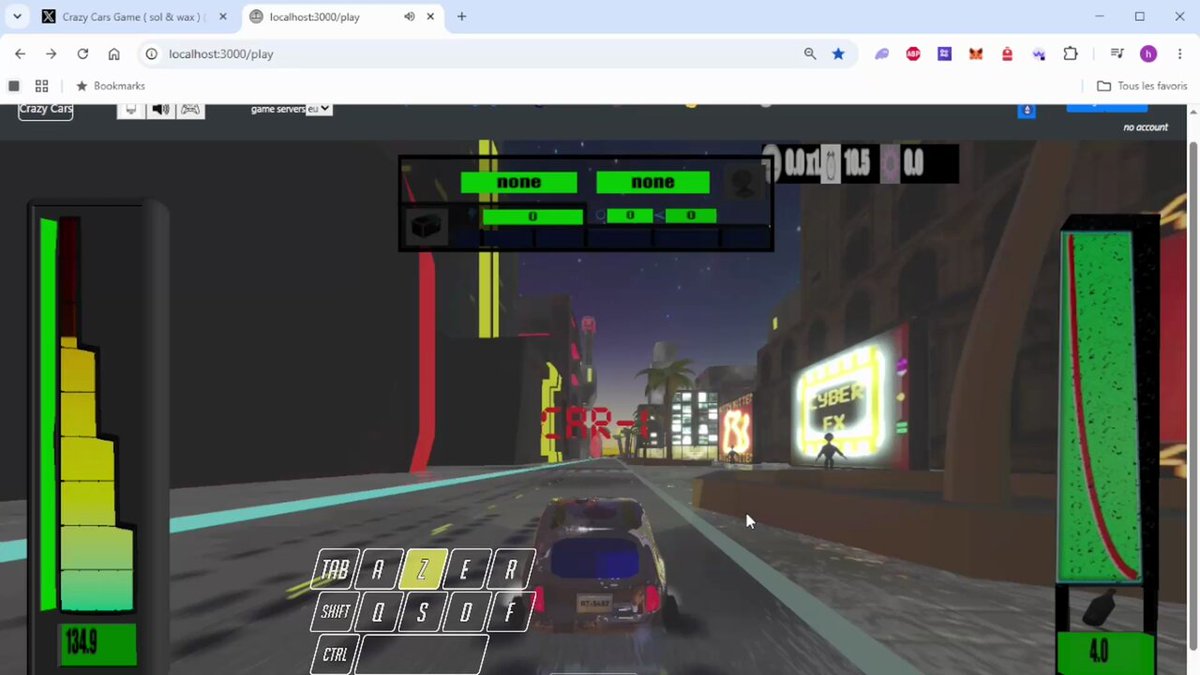Mute the tab using its audio icon

coord(410,17)
